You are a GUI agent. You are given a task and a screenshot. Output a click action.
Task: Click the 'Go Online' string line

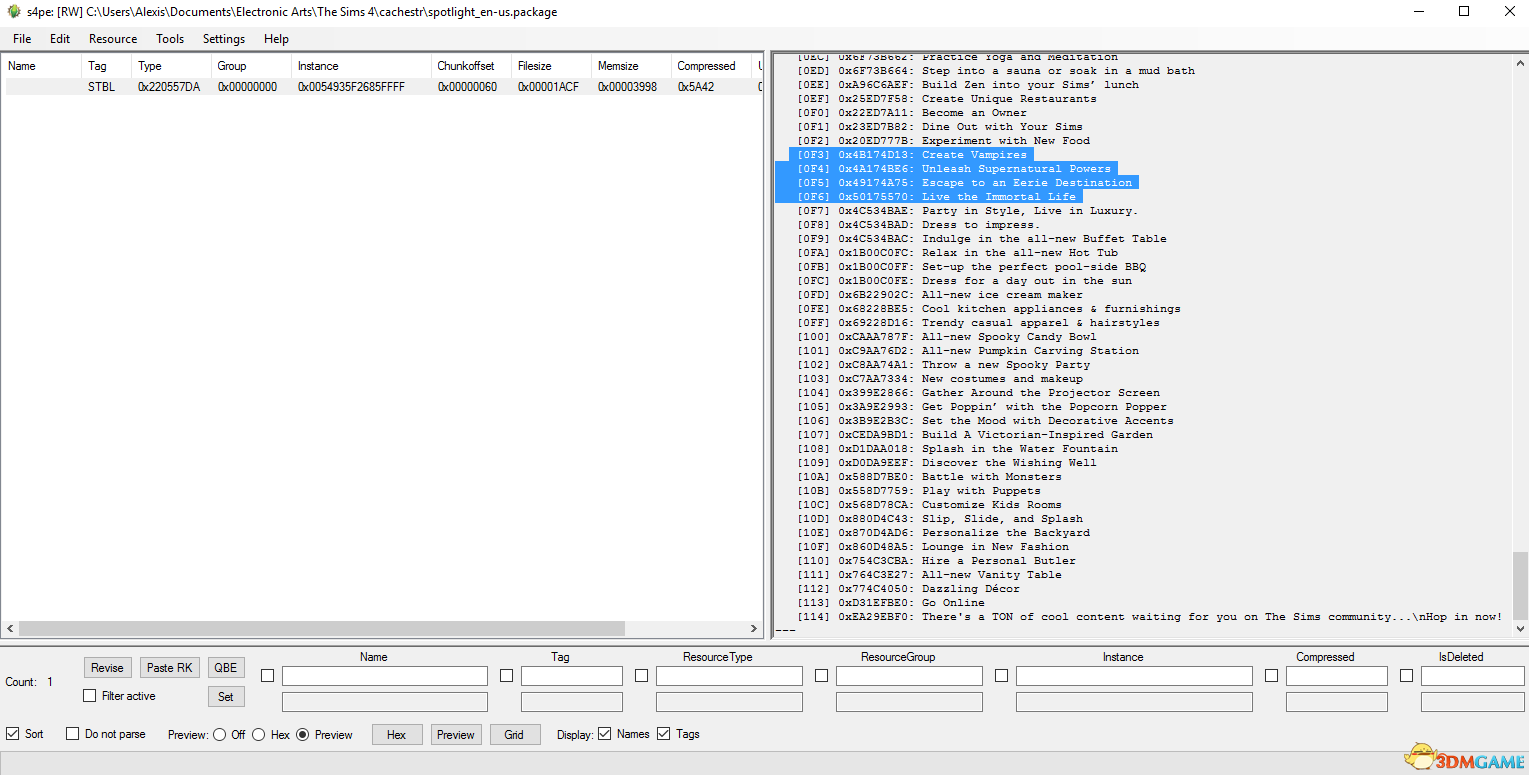pos(891,603)
